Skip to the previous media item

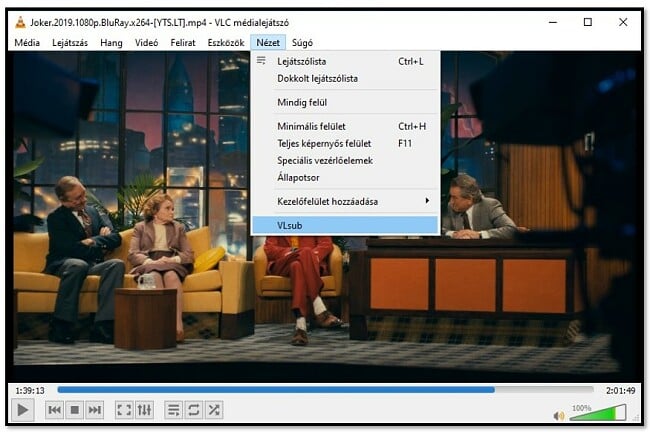tap(54, 410)
